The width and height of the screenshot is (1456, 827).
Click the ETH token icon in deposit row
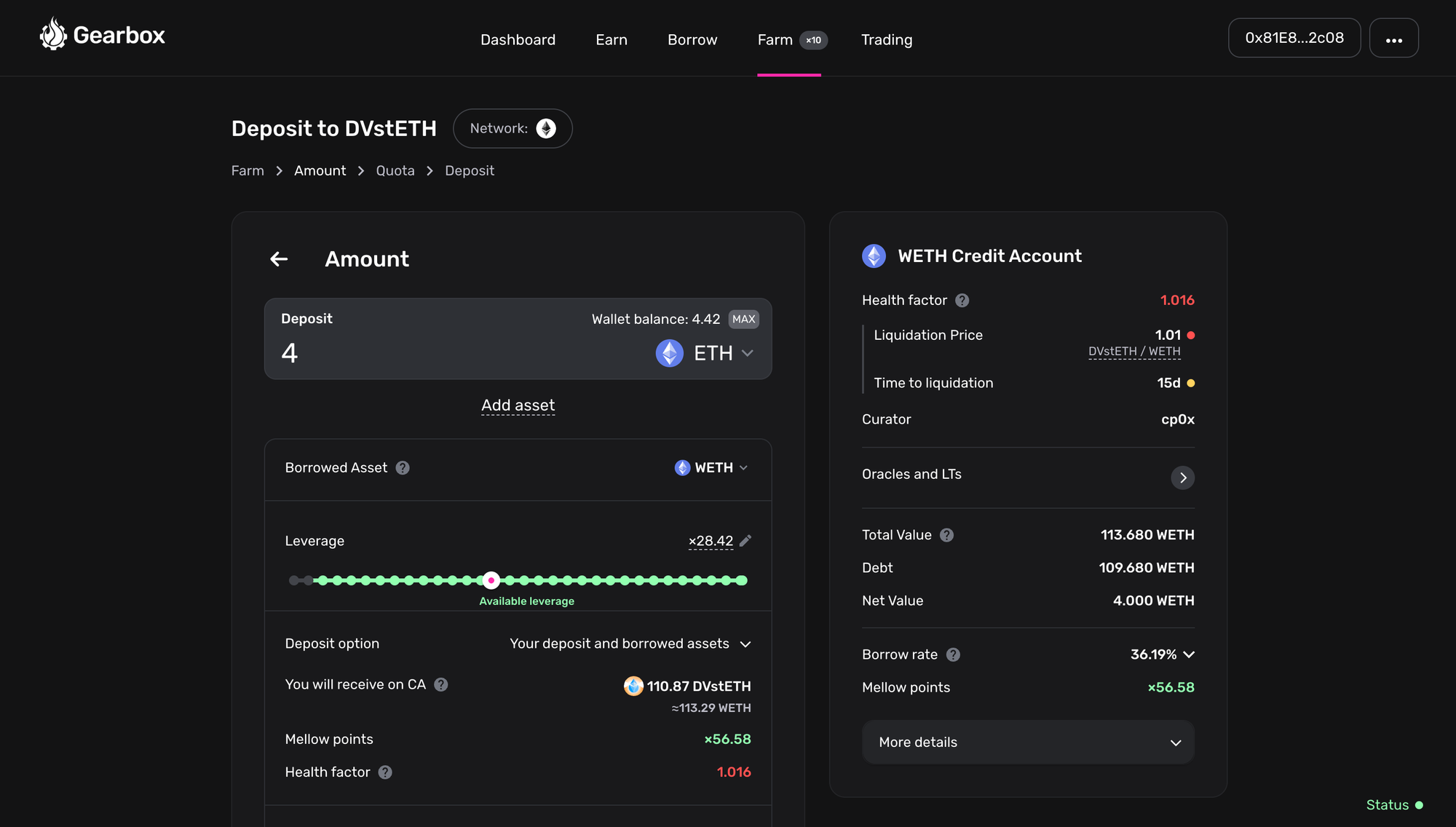[668, 353]
